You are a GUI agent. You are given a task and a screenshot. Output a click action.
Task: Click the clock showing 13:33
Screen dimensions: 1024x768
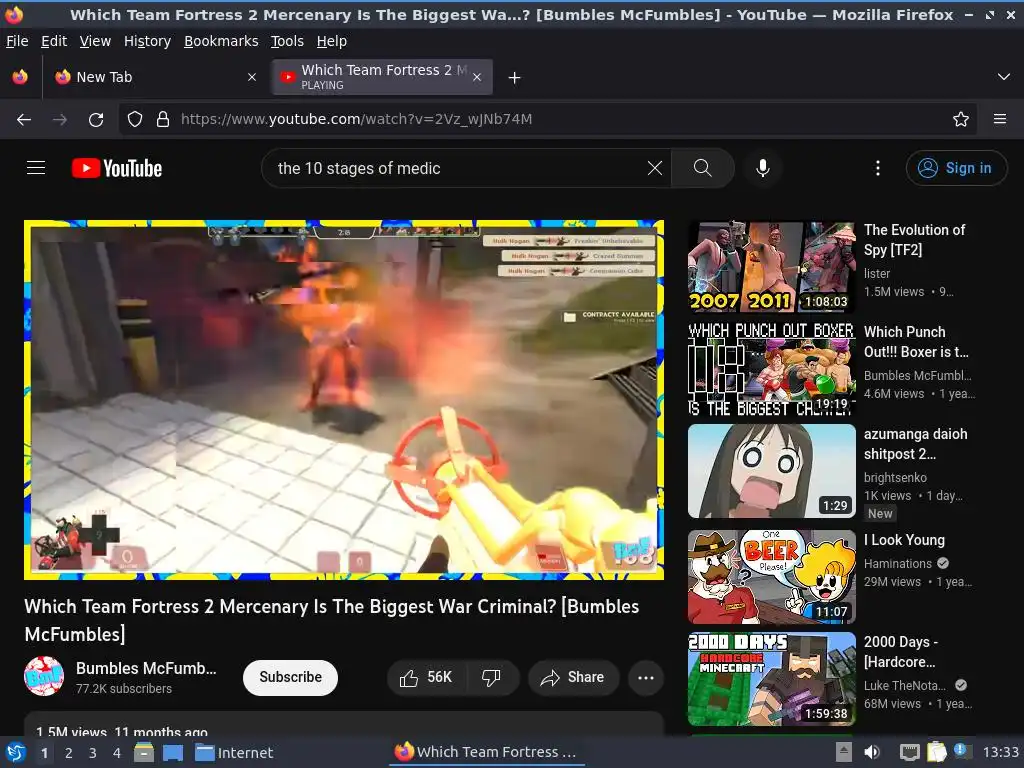(x=1000, y=752)
